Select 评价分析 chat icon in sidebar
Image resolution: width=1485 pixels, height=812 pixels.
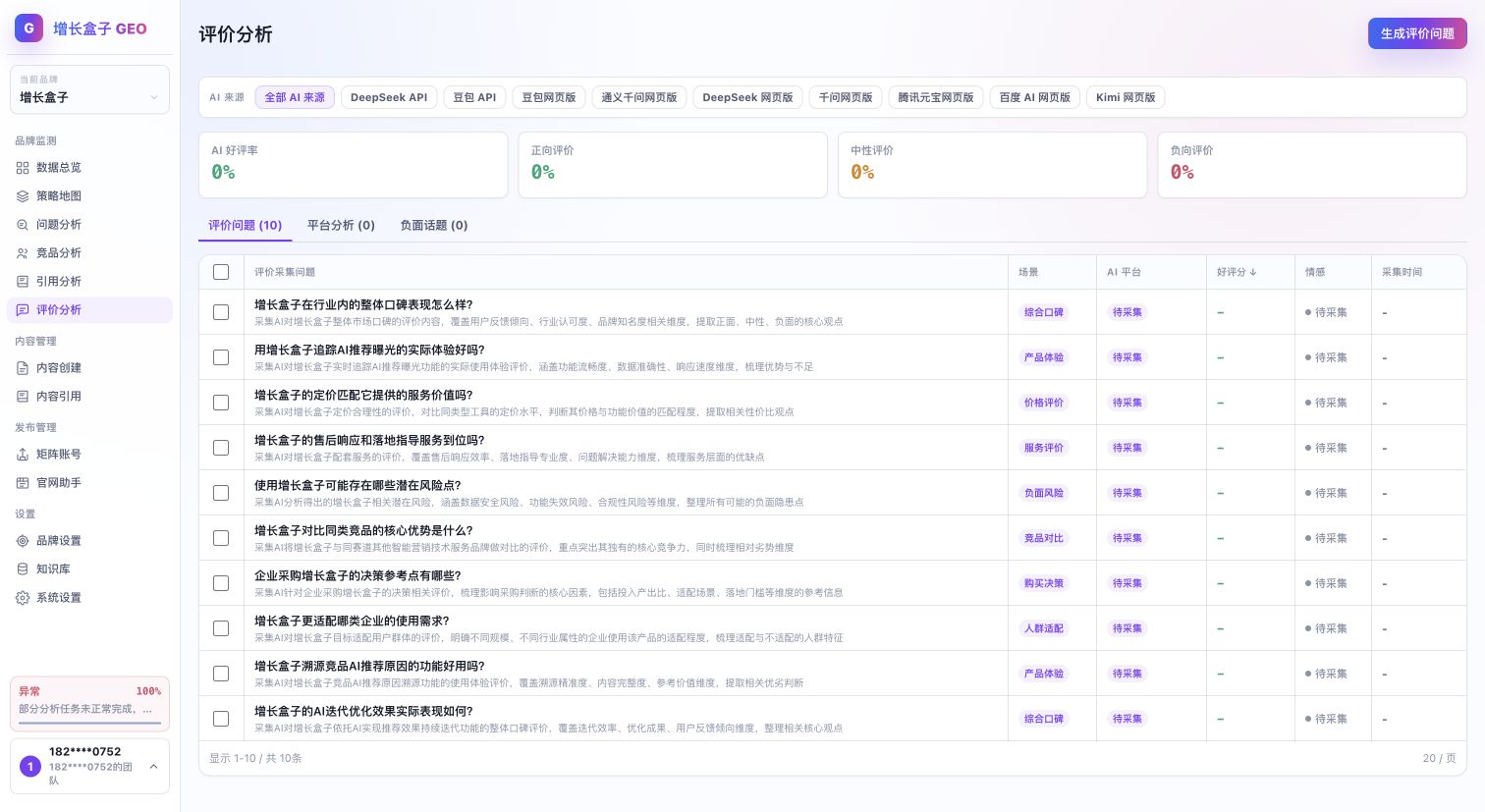(23, 310)
